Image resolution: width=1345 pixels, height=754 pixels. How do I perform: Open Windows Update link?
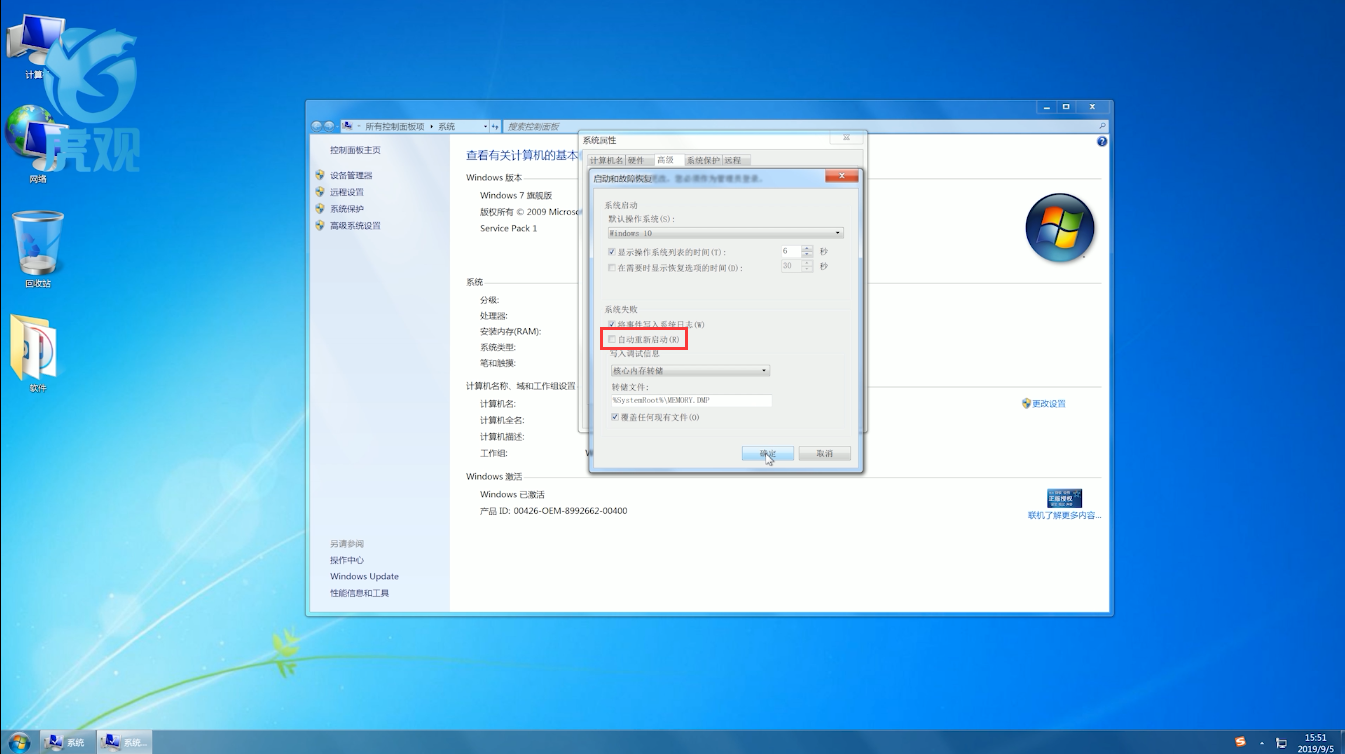(364, 577)
